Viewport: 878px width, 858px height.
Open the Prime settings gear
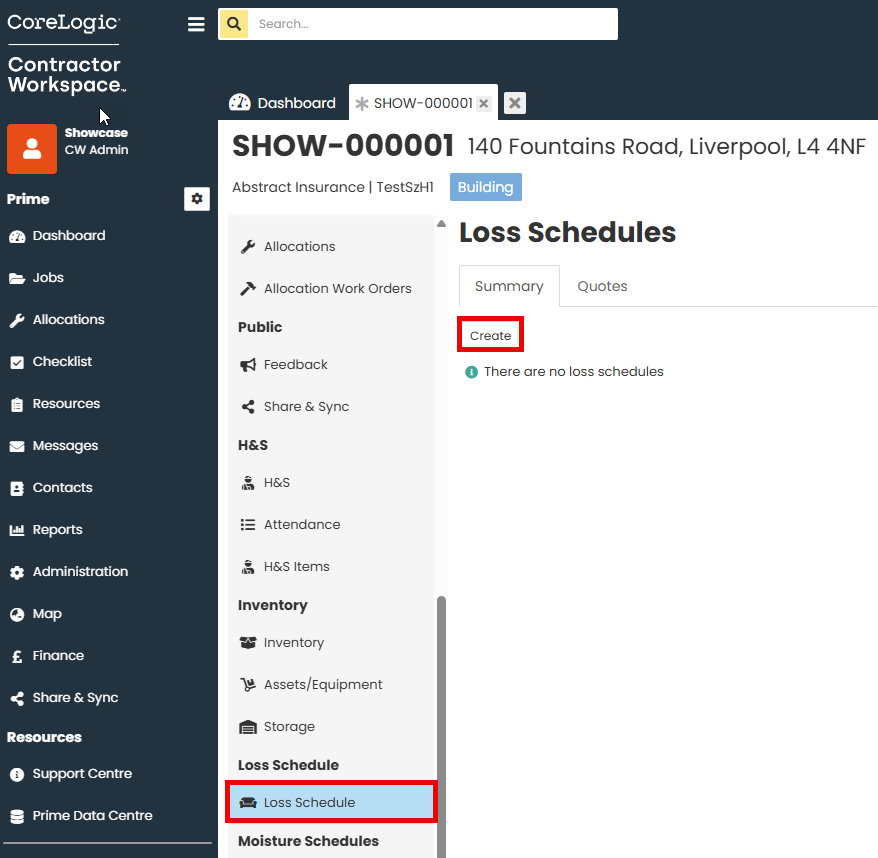point(197,199)
